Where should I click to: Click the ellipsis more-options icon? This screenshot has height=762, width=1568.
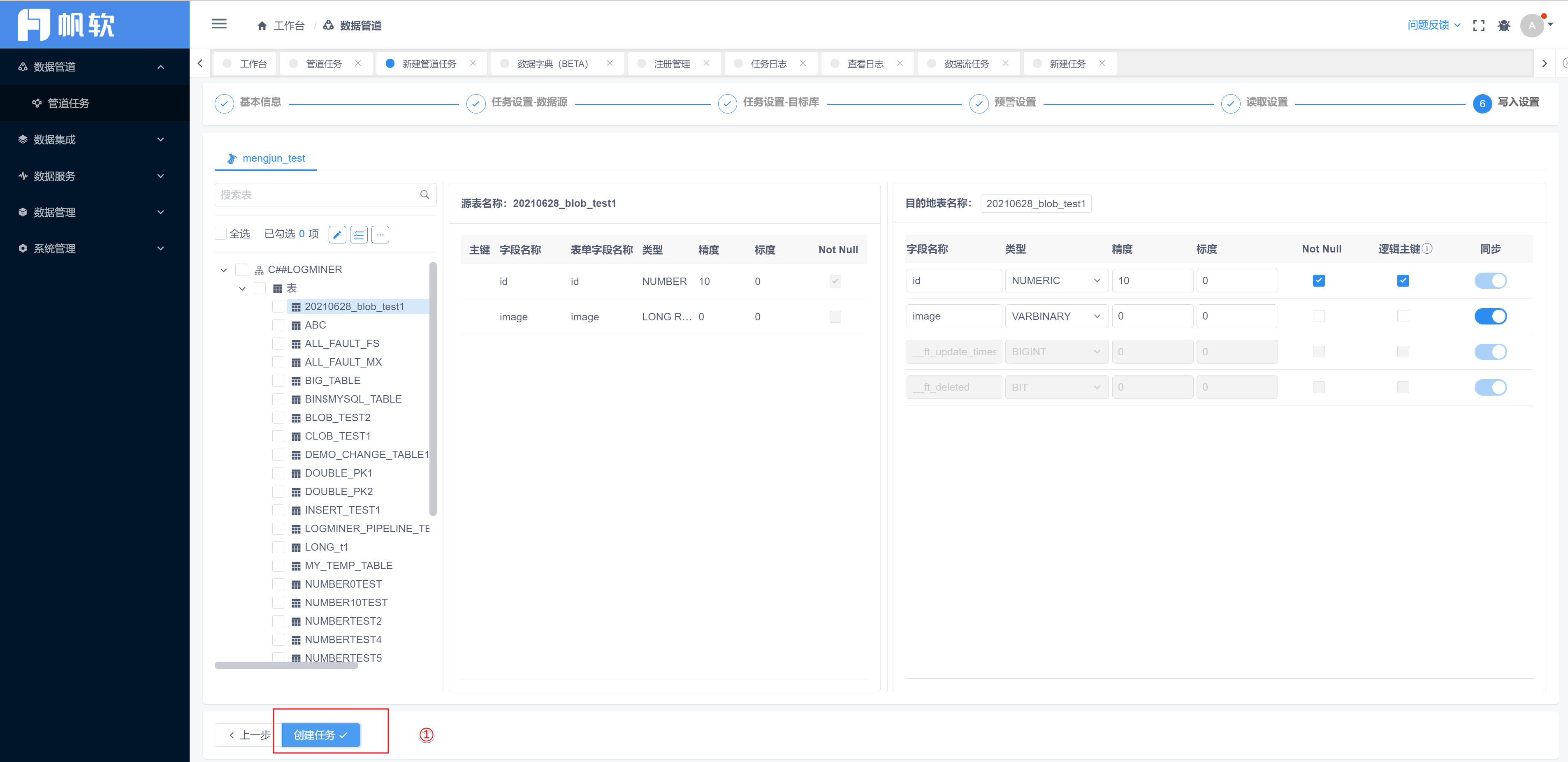[380, 234]
